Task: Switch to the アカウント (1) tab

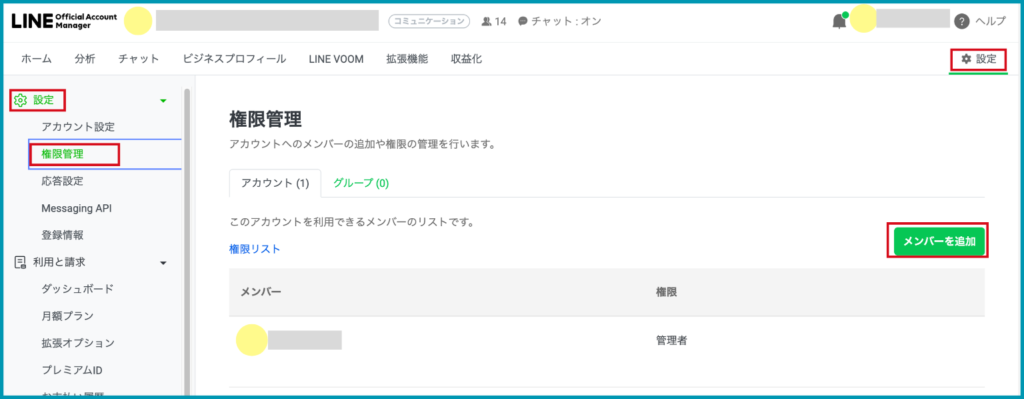Action: (275, 183)
